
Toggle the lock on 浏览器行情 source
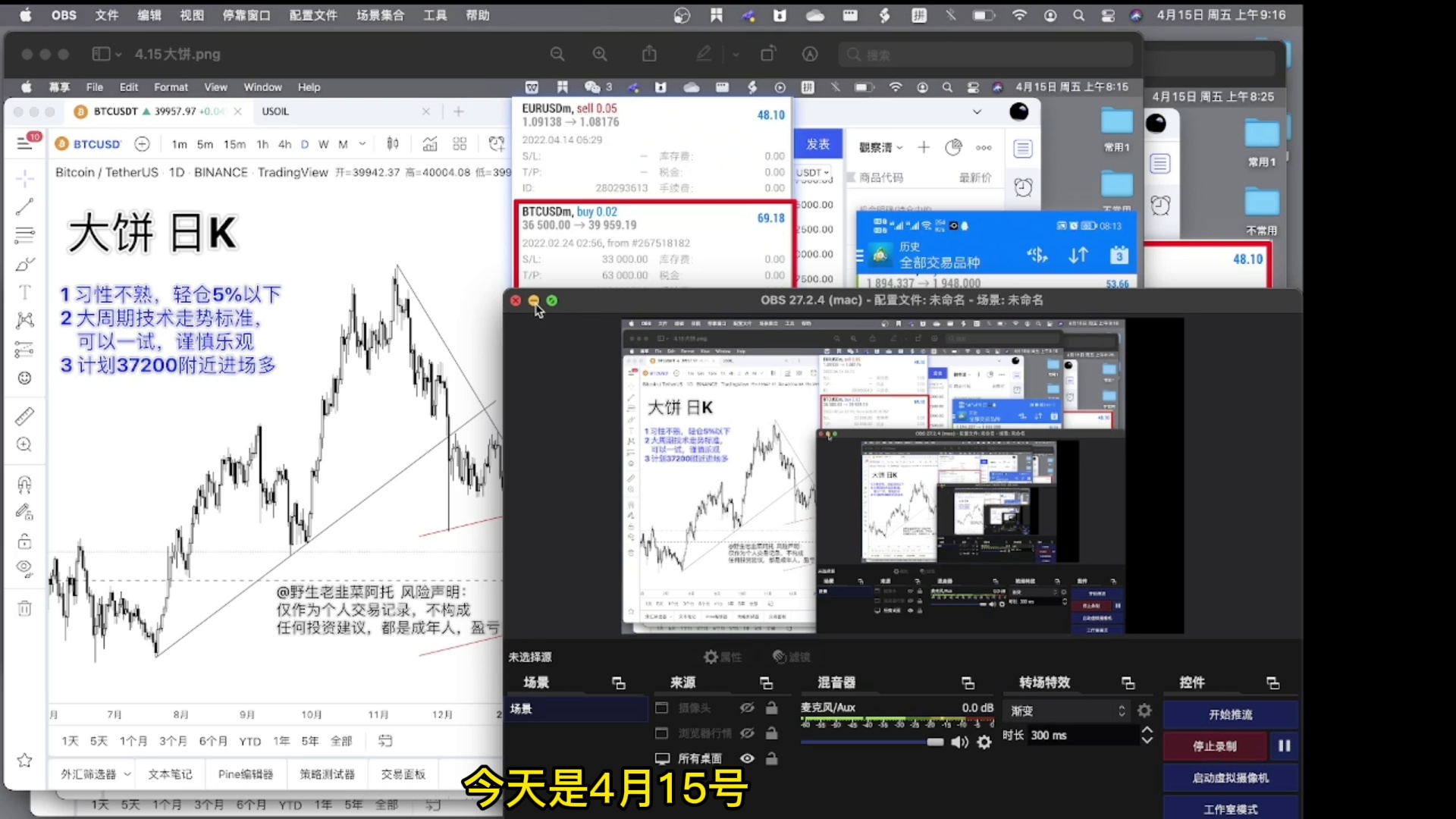[x=771, y=733]
